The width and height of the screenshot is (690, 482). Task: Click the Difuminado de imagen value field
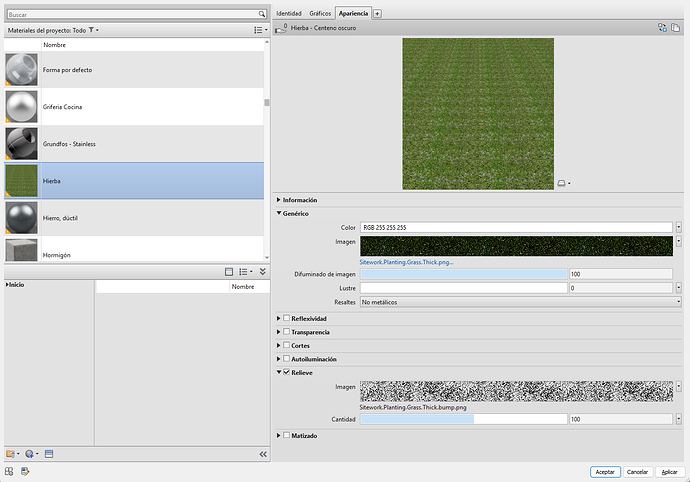pyautogui.click(x=620, y=274)
